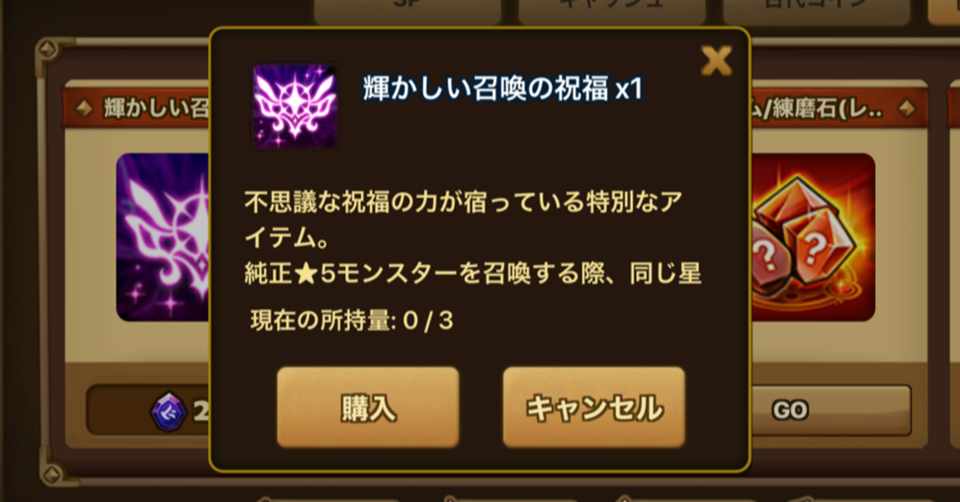Viewport: 960px width, 502px height.
Task: Close the purchase dialog with the X
Action: [x=716, y=62]
